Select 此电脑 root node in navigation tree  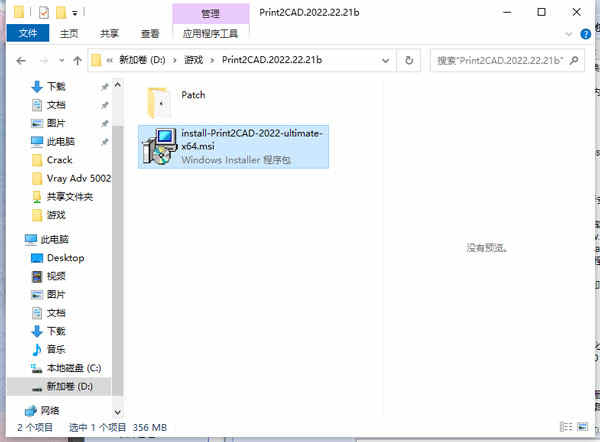tap(54, 240)
